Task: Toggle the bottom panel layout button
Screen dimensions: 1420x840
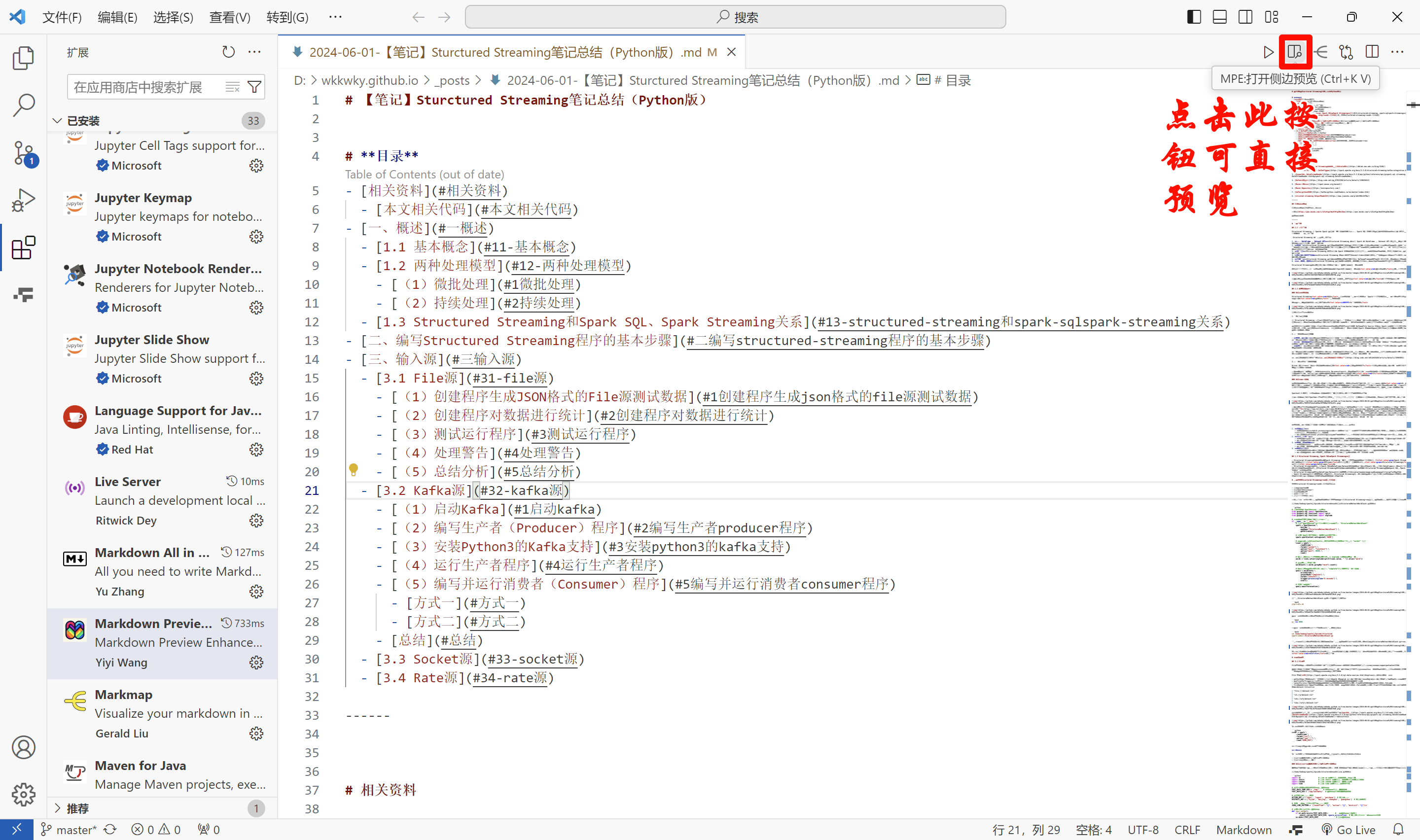Action: (1220, 17)
